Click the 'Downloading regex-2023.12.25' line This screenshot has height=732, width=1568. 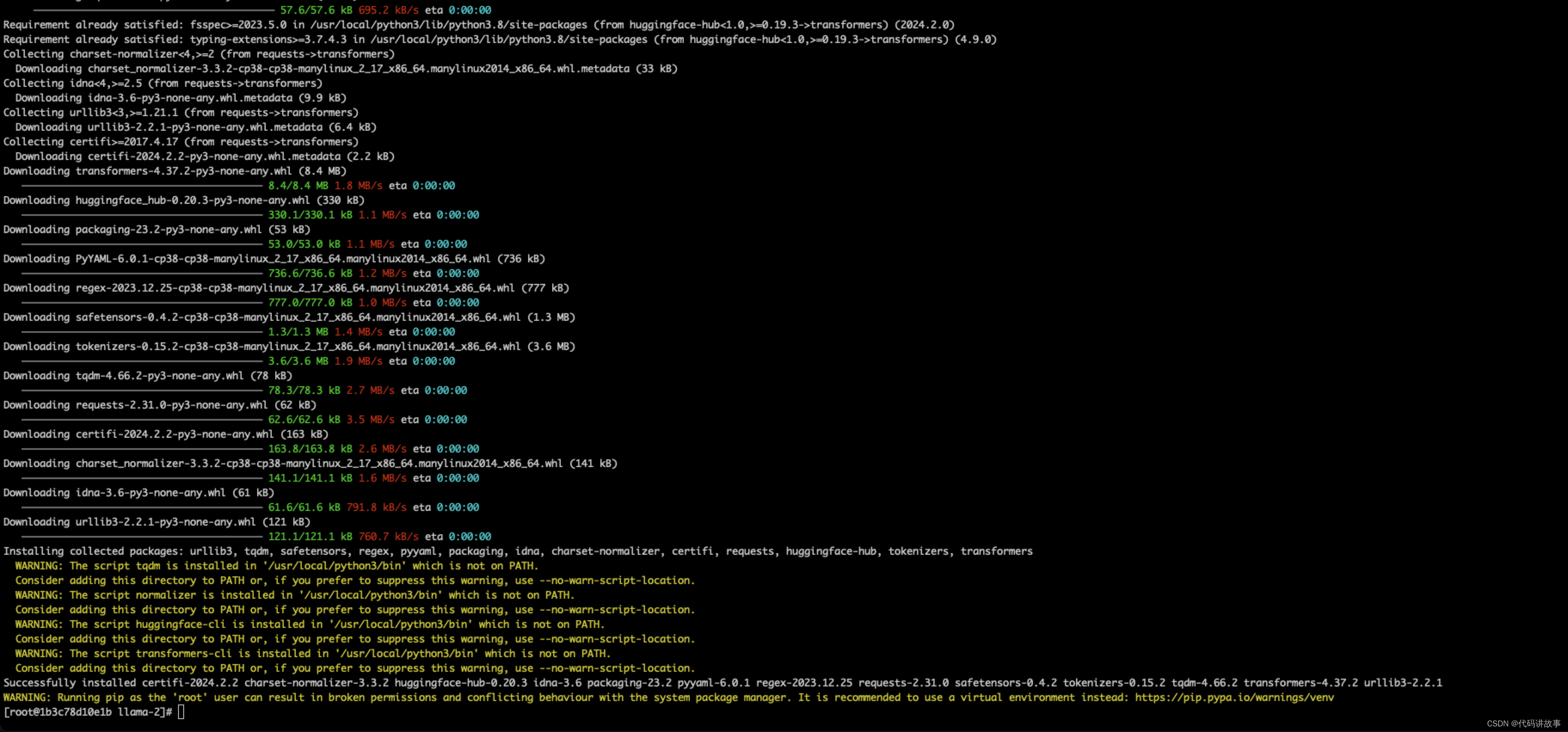(x=286, y=288)
